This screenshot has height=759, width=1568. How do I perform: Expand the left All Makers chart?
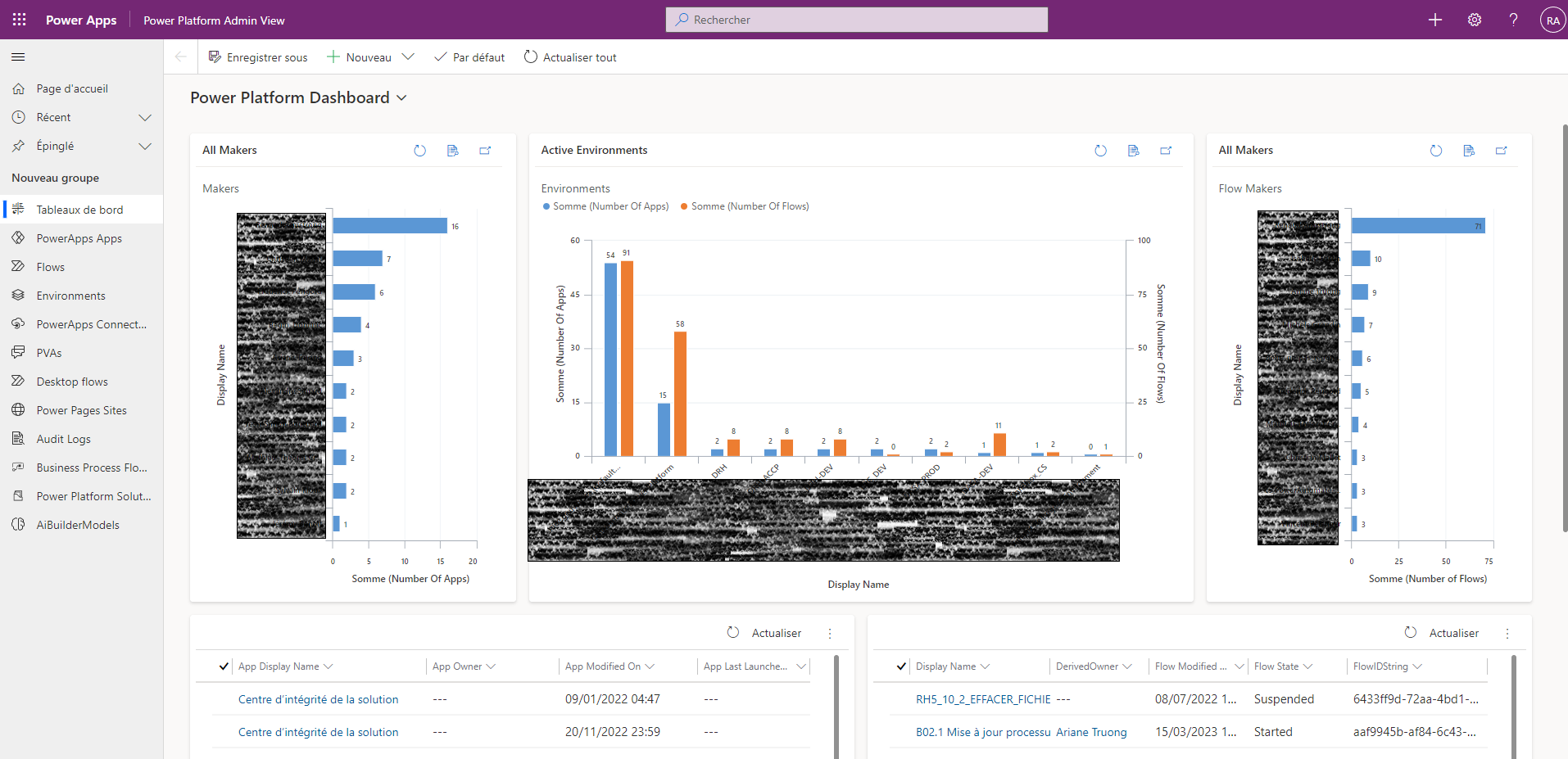[485, 151]
